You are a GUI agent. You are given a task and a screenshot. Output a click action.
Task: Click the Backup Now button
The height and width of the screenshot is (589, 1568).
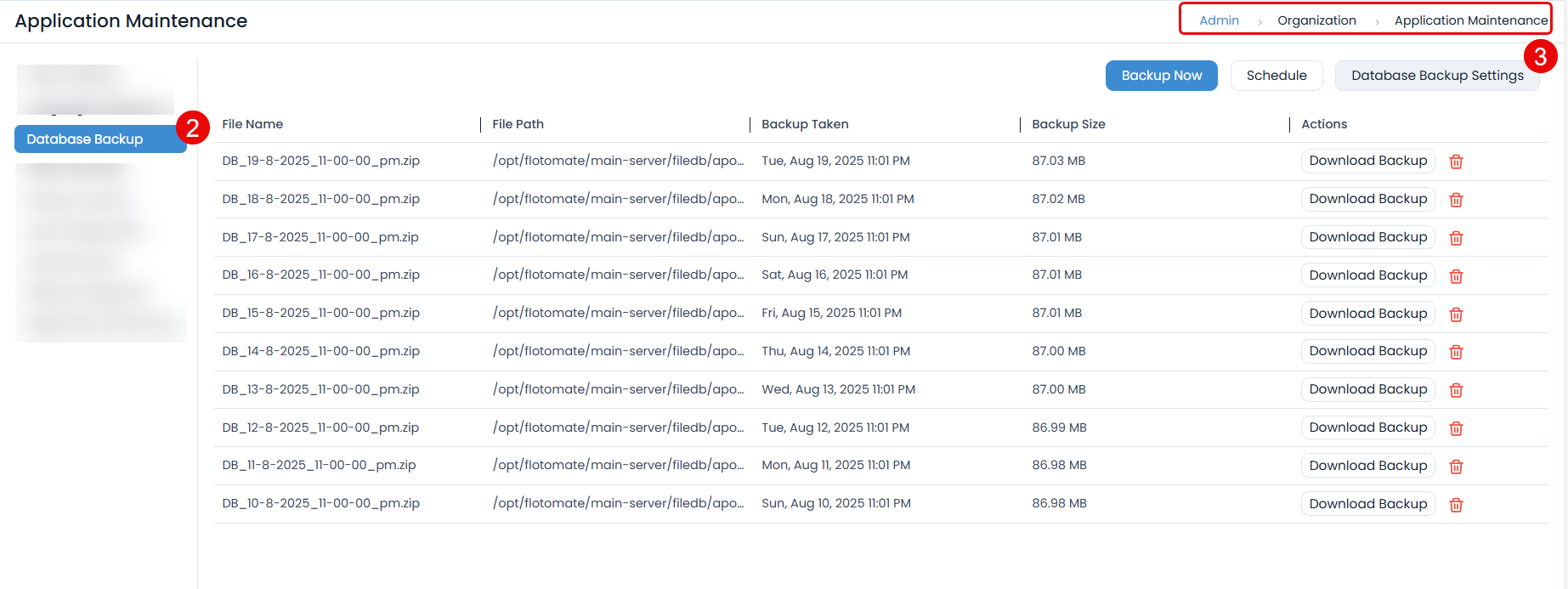pyautogui.click(x=1161, y=76)
